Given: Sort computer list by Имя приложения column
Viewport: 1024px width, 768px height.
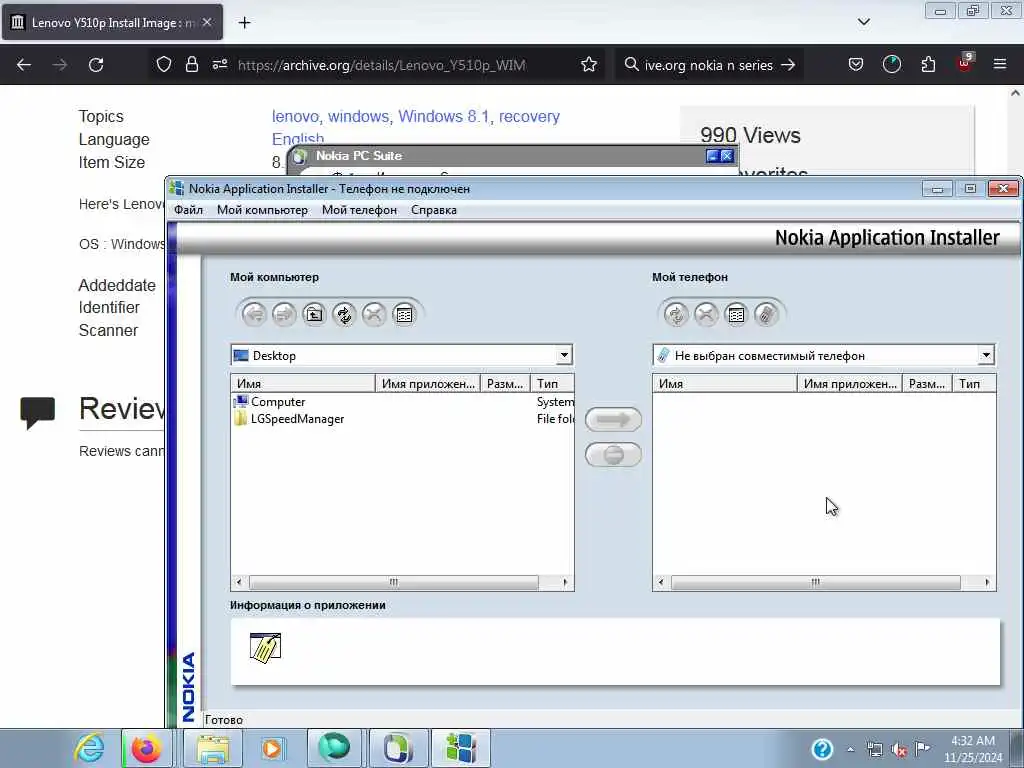Looking at the screenshot, I should coord(428,383).
